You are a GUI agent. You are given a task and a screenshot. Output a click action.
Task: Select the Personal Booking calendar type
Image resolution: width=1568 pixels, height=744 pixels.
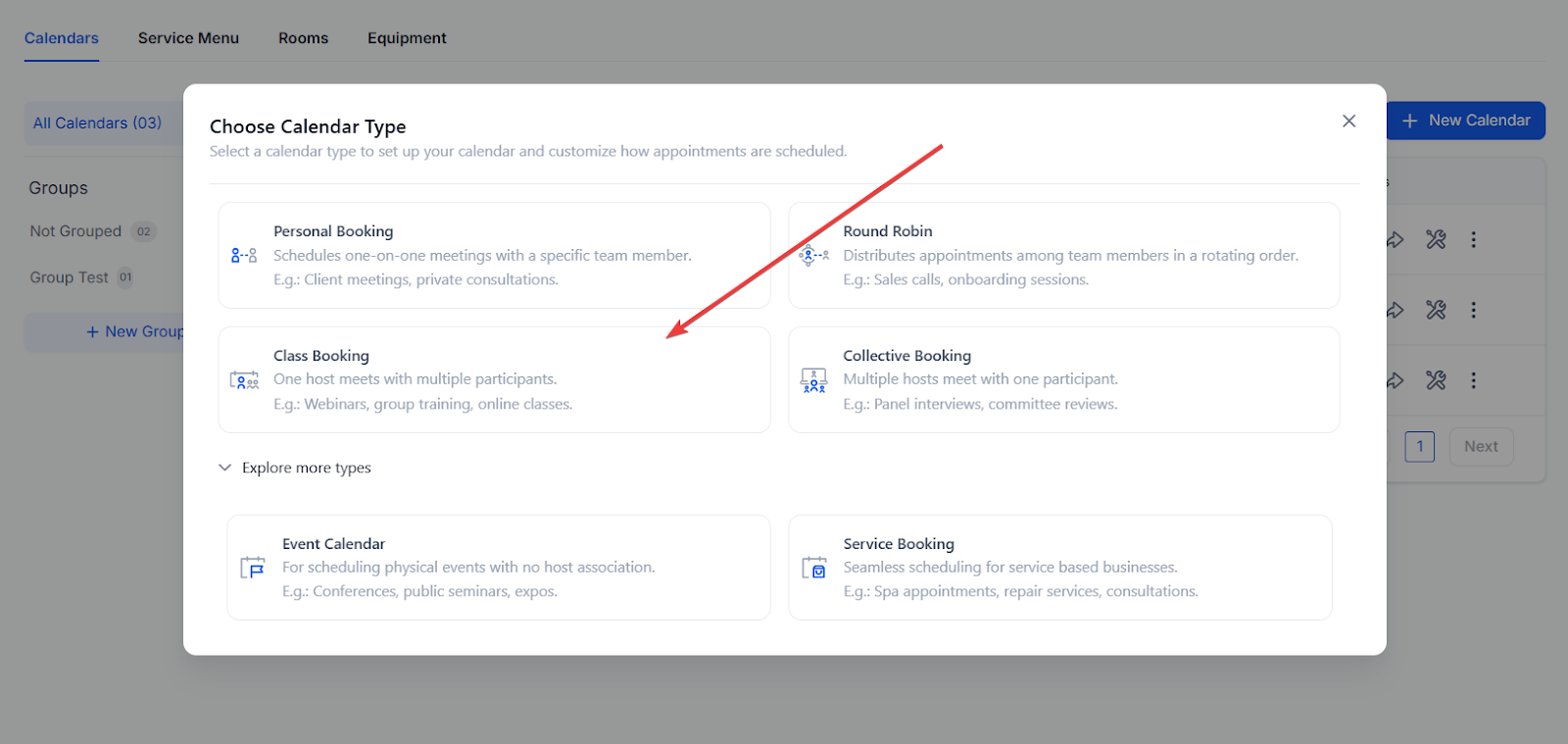pyautogui.click(x=494, y=255)
